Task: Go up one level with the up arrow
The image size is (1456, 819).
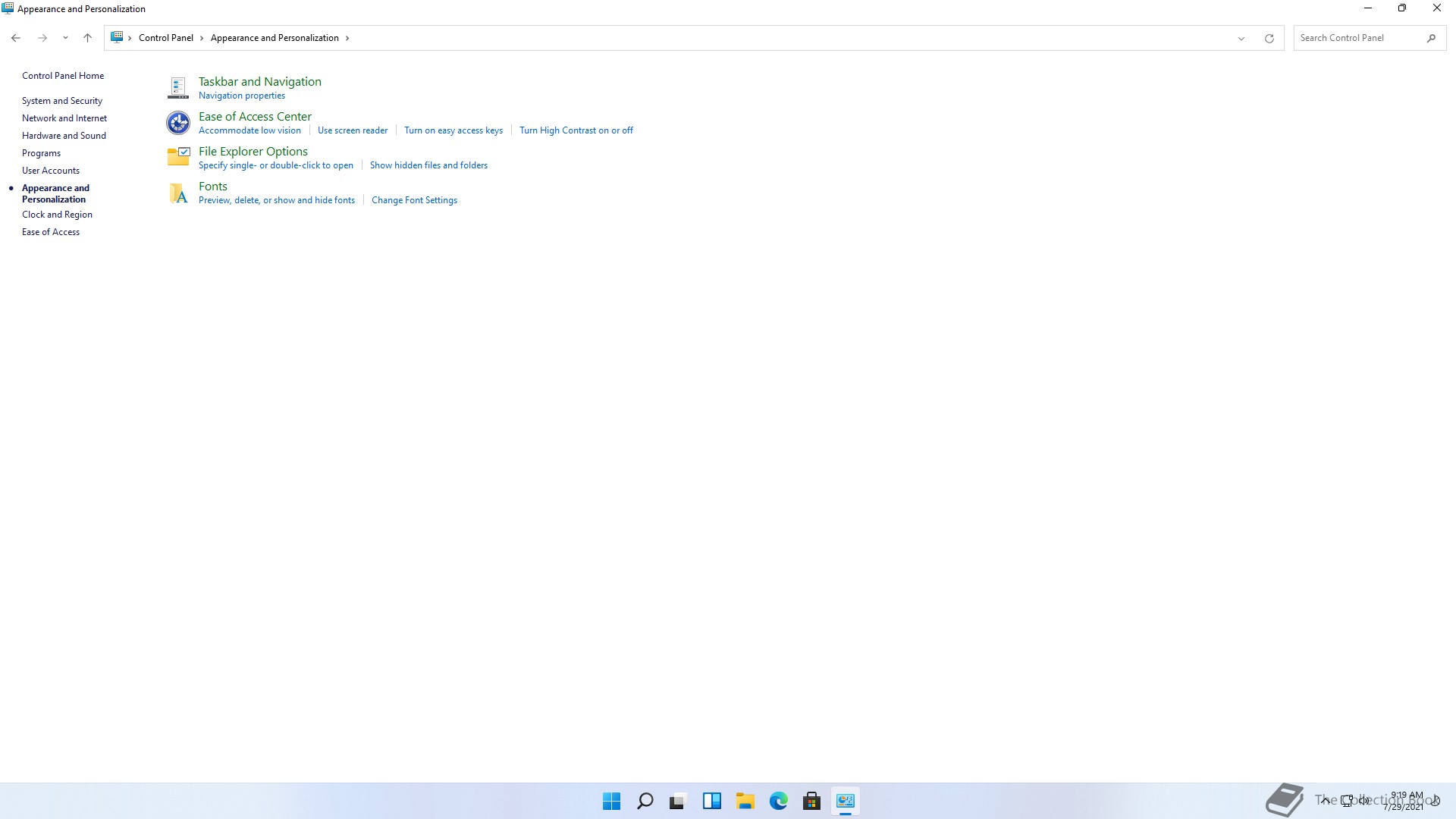Action: [87, 38]
